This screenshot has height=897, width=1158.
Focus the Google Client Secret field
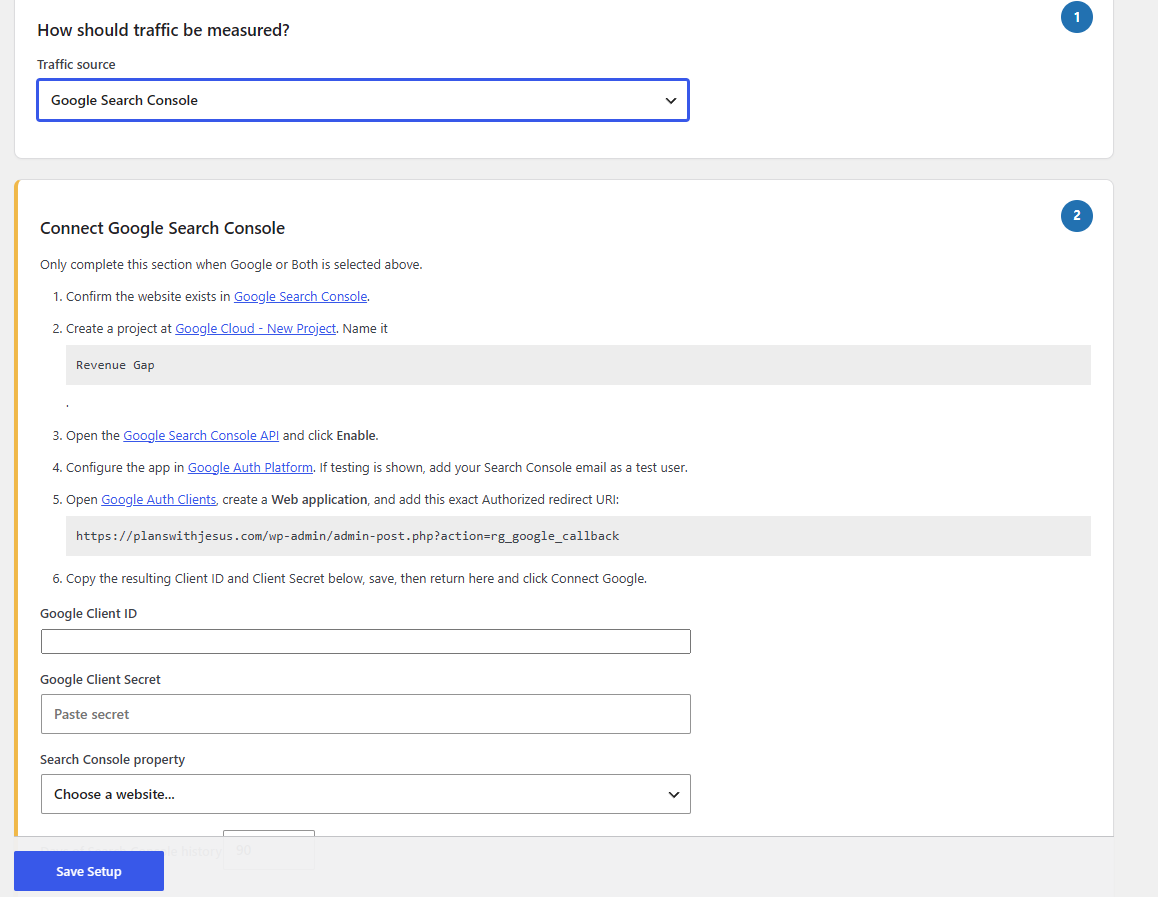click(x=366, y=714)
